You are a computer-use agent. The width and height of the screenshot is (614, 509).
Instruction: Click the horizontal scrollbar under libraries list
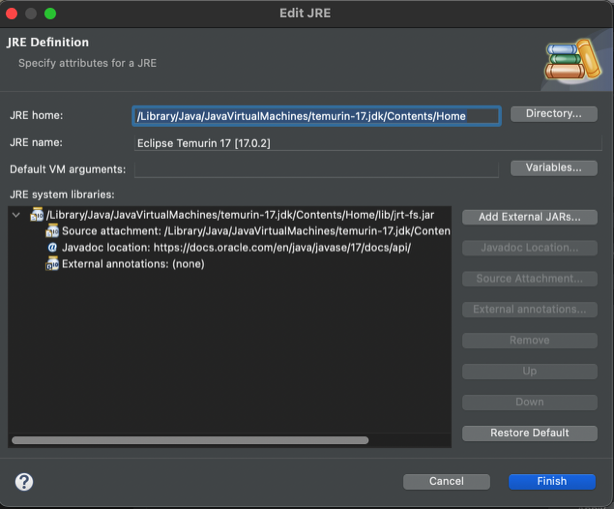(x=190, y=440)
